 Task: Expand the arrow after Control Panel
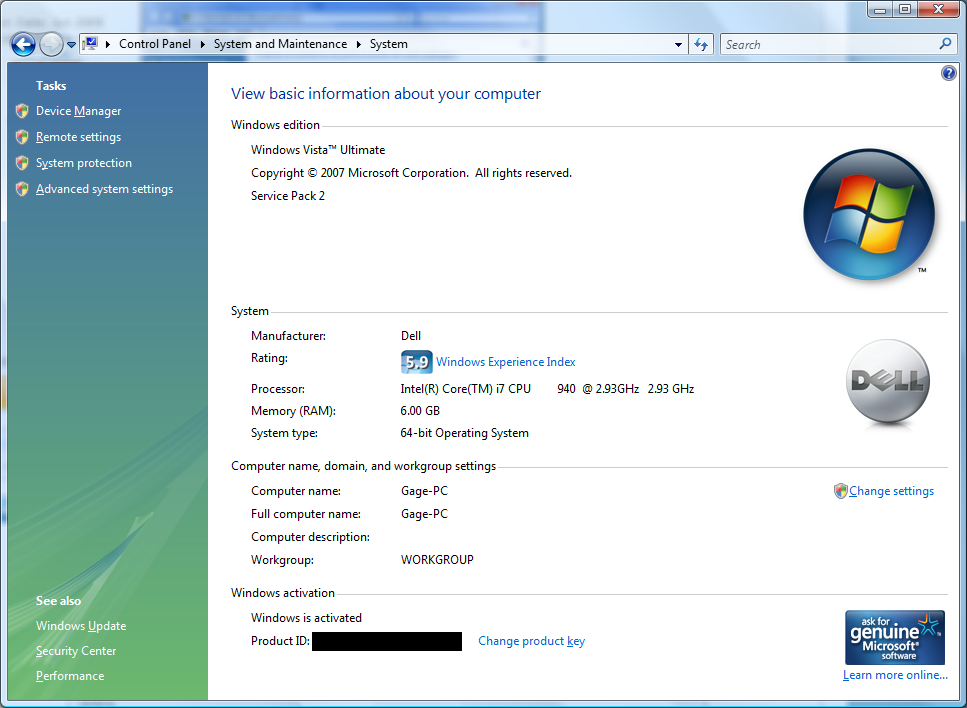(202, 44)
